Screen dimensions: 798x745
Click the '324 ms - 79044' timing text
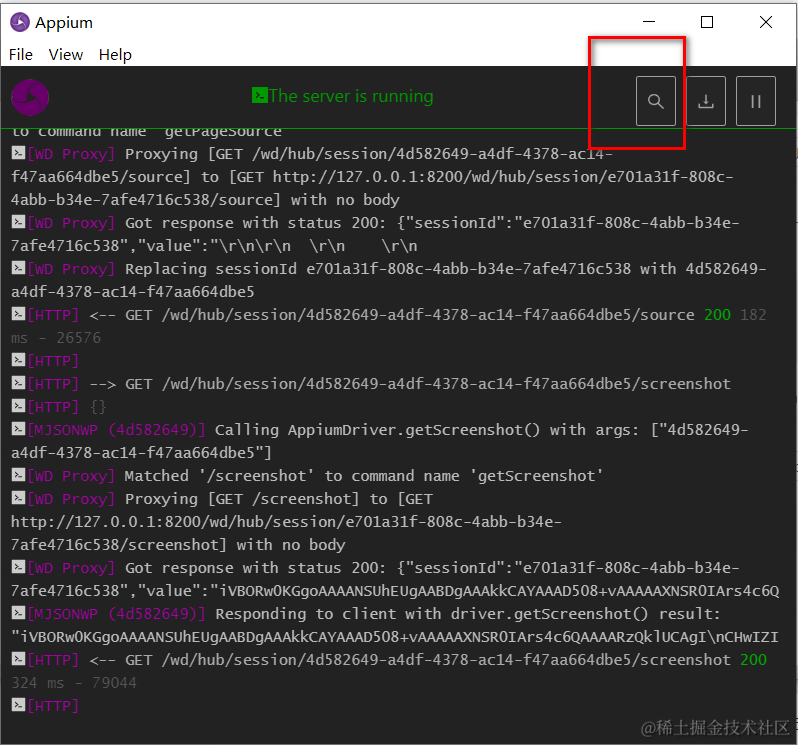click(x=74, y=682)
